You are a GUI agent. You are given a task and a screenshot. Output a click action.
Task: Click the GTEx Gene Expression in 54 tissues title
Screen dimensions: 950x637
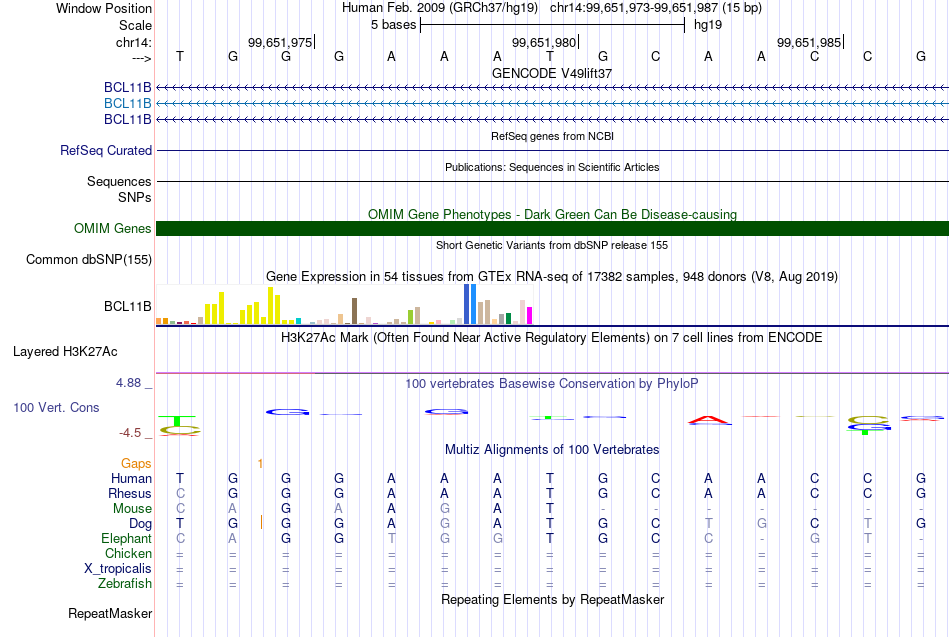click(552, 277)
